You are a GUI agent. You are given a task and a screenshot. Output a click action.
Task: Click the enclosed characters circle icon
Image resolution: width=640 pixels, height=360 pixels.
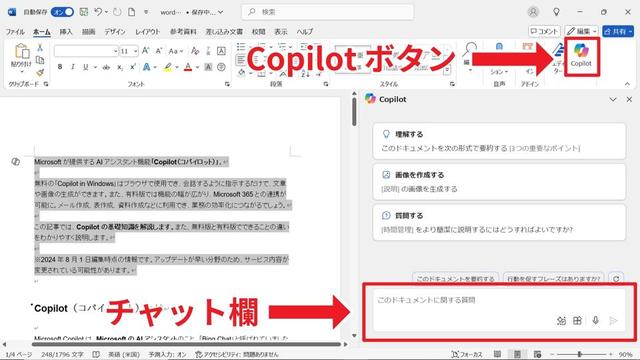click(221, 67)
